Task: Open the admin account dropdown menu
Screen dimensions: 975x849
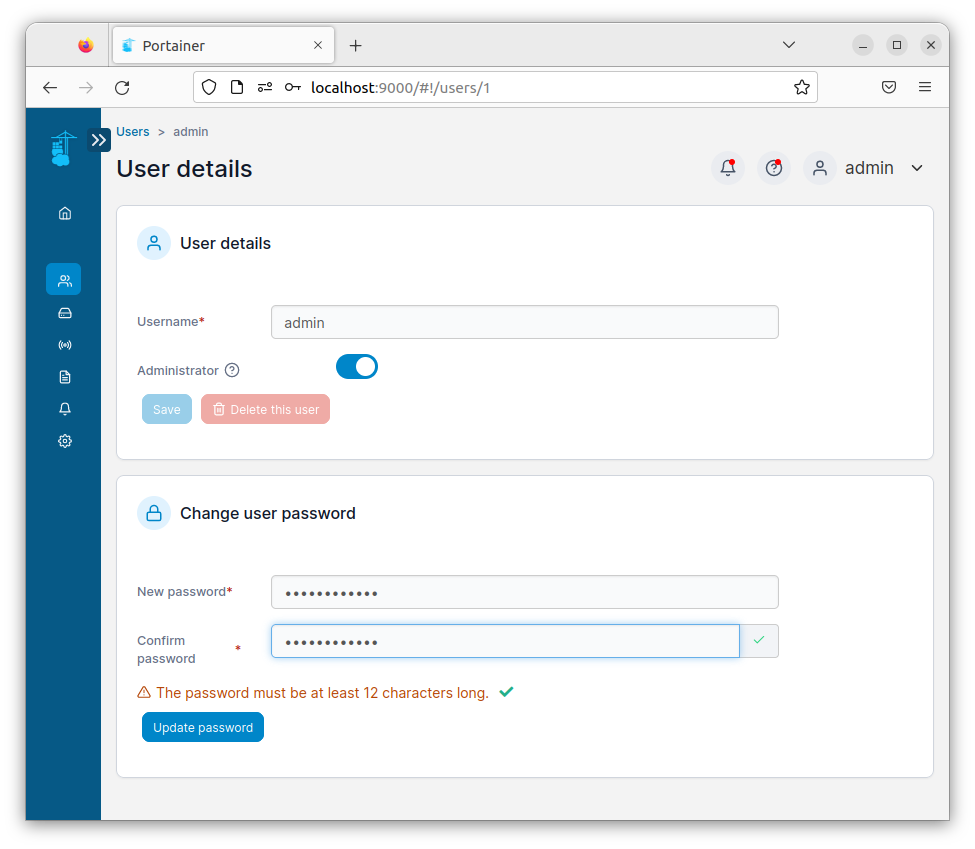Action: 869,167
